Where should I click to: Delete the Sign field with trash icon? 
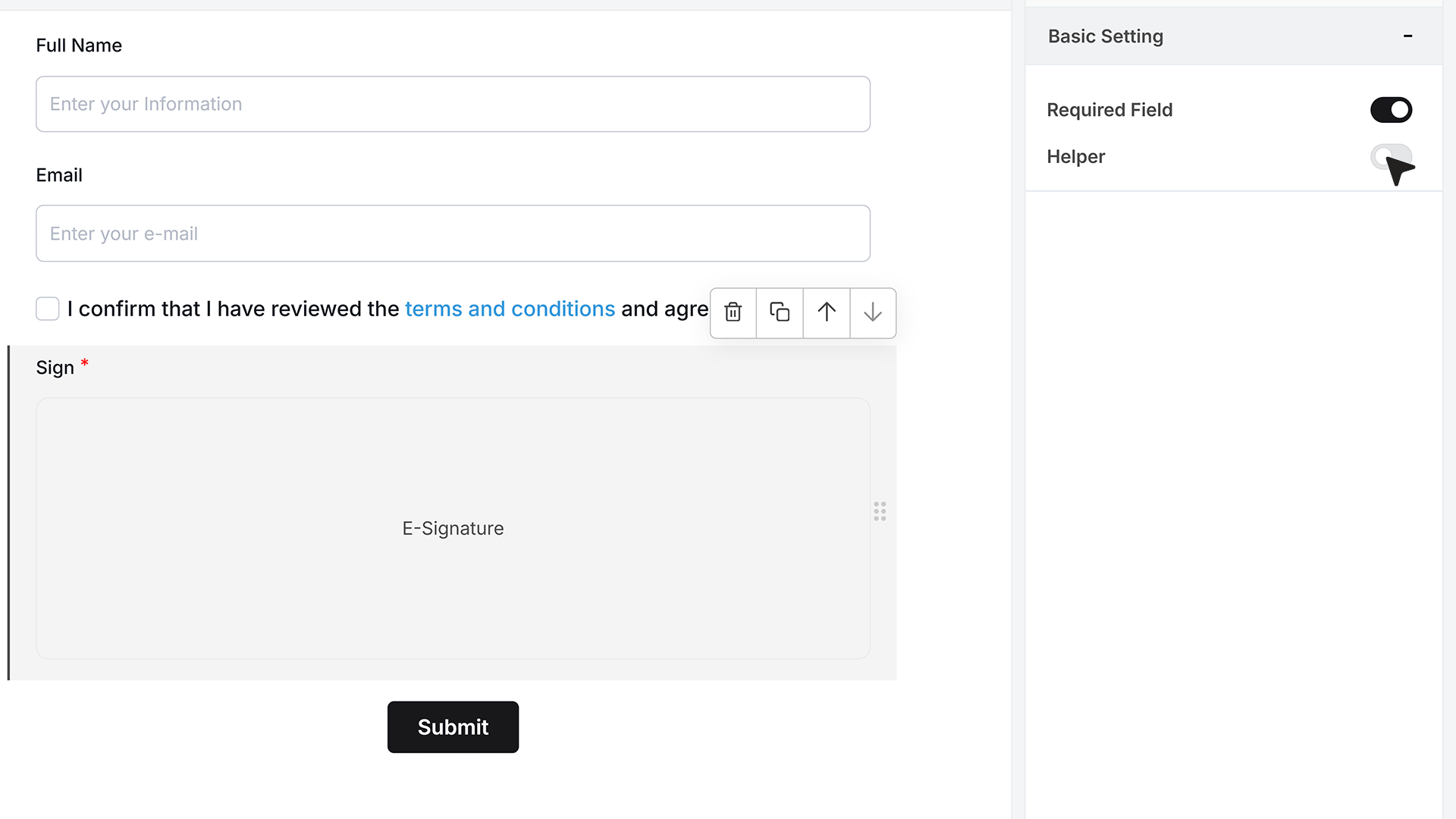[x=733, y=312]
